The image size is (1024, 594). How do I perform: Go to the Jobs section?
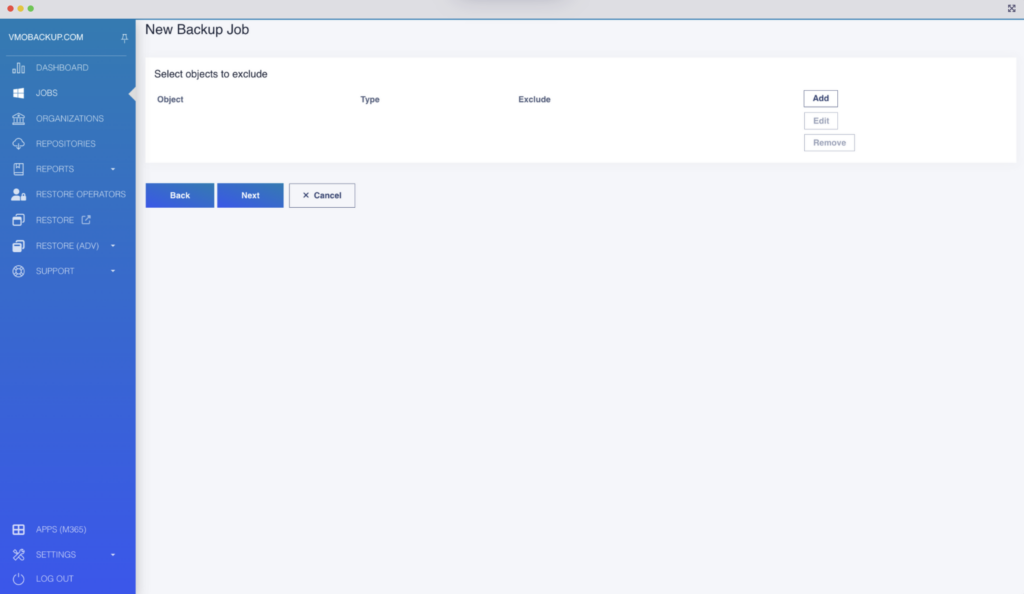[x=46, y=93]
